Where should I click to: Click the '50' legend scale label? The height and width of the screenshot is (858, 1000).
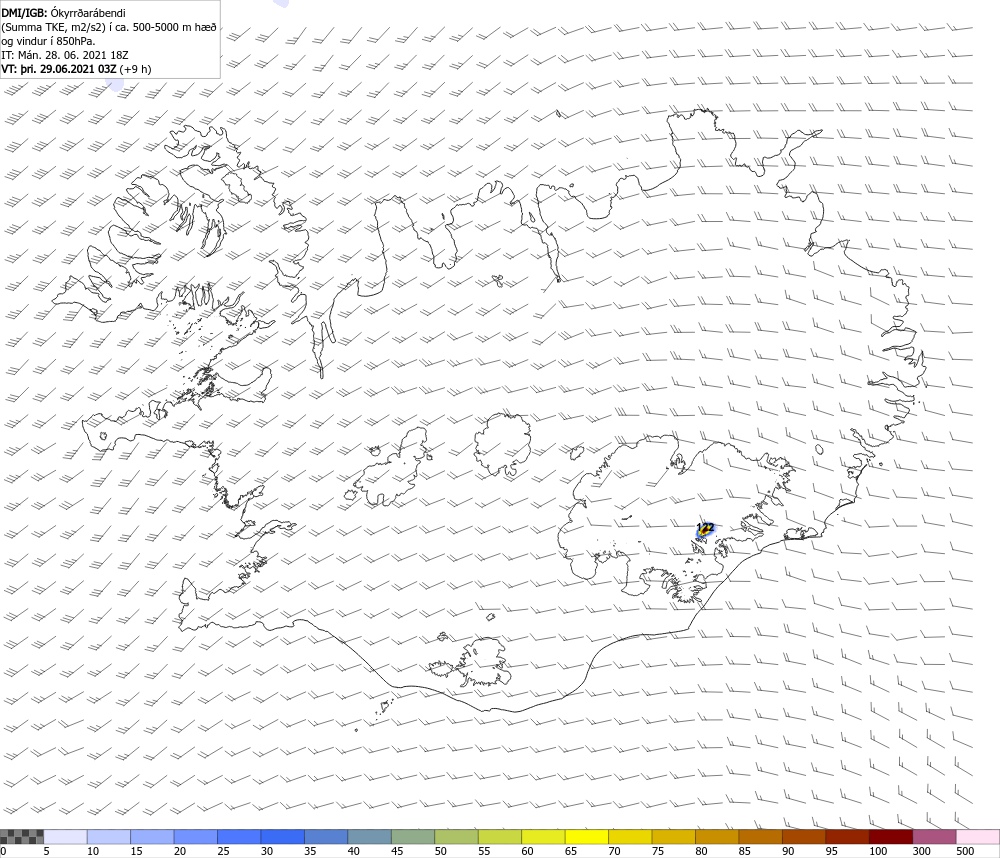[440, 851]
